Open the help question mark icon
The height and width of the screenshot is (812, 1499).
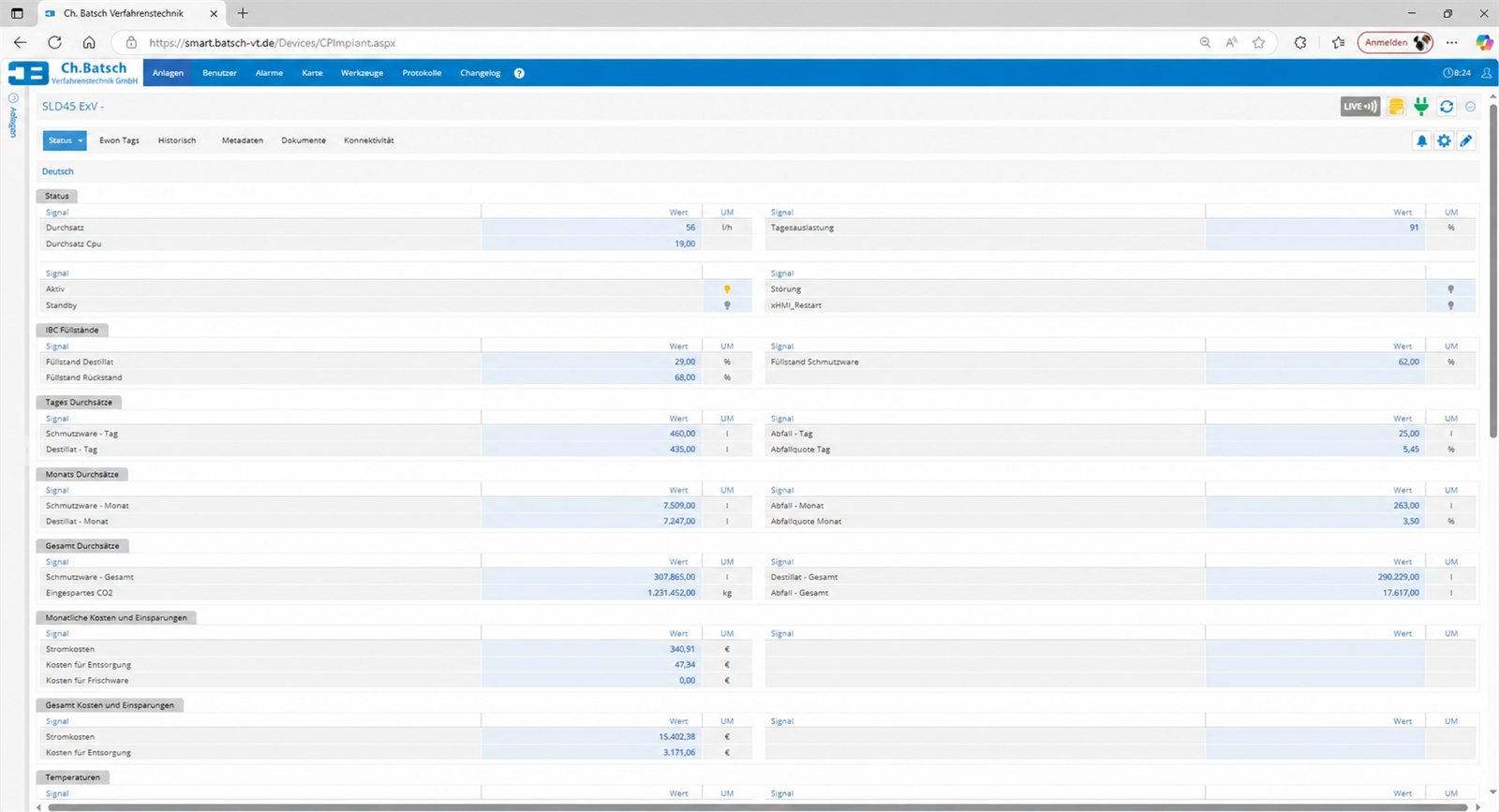pos(519,73)
